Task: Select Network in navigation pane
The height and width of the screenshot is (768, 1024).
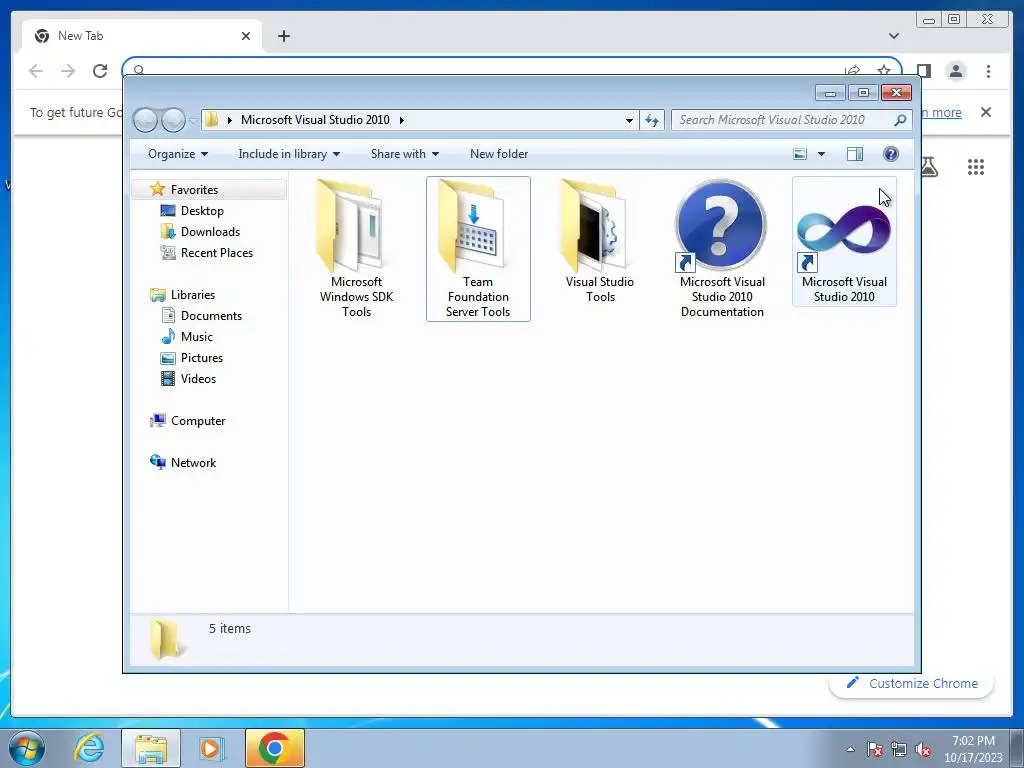Action: (193, 463)
